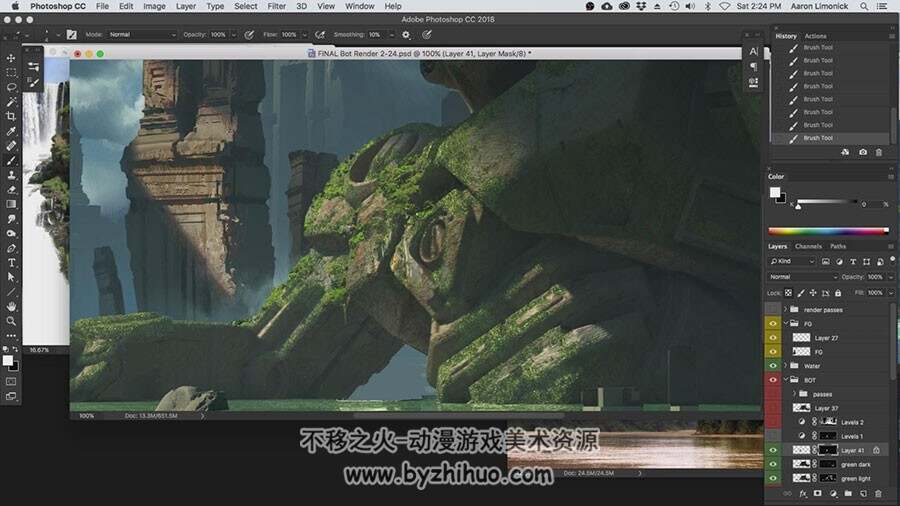Click foreground color swatch in toolbar
900x506 pixels.
coord(7,361)
